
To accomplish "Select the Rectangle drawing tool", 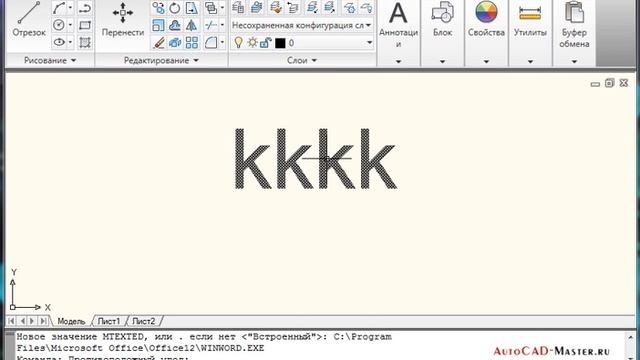I will [x=84, y=25].
